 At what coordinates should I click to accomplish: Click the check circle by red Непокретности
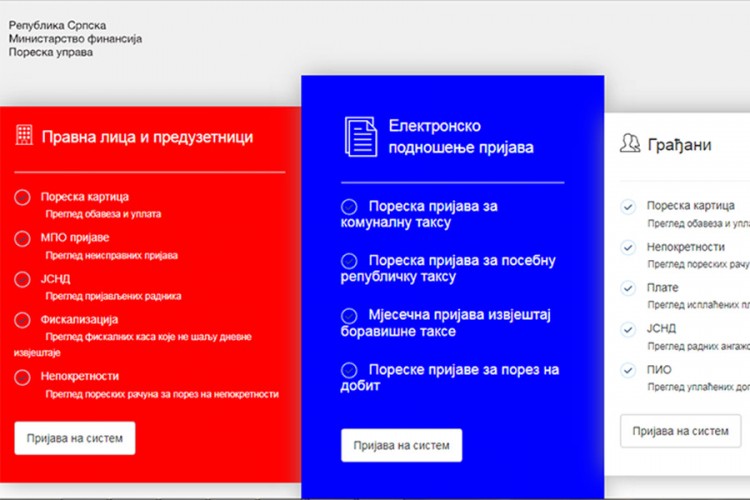click(x=22, y=377)
